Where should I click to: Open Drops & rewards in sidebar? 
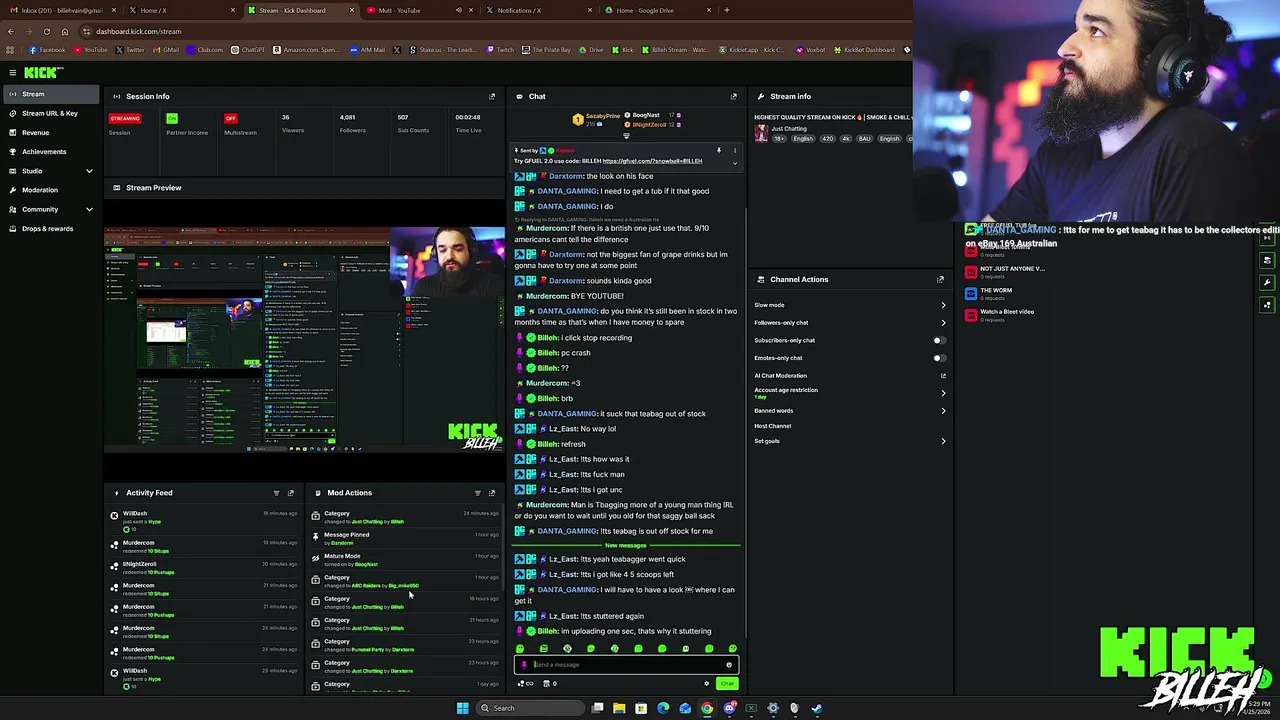(x=50, y=228)
